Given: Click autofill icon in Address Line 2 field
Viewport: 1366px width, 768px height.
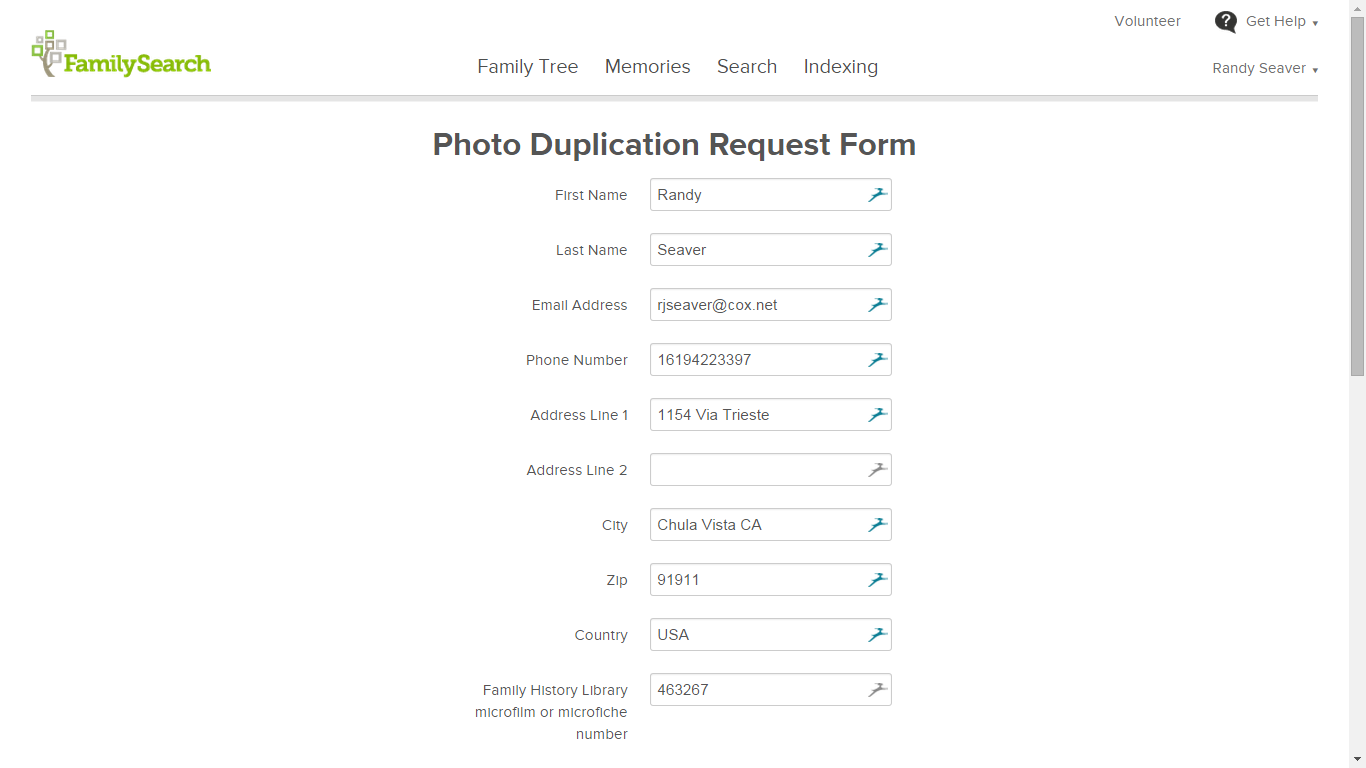Looking at the screenshot, I should [878, 470].
